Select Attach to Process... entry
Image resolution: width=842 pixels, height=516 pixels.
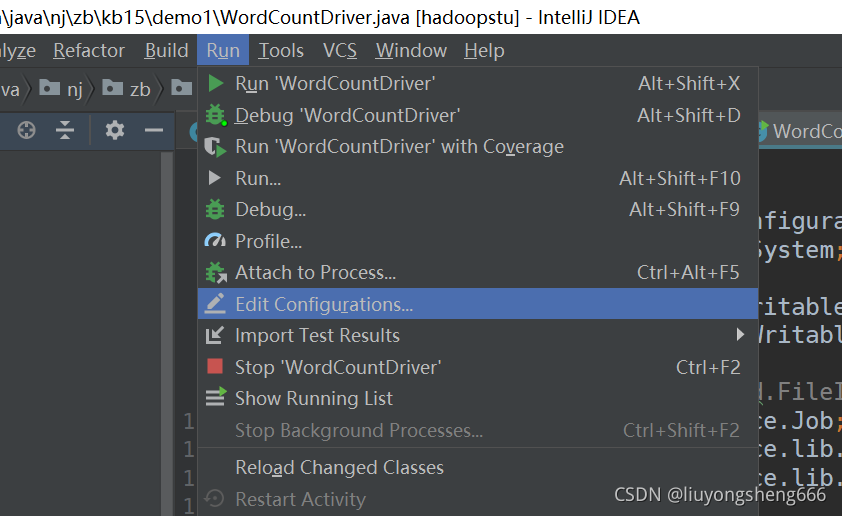[x=478, y=273]
